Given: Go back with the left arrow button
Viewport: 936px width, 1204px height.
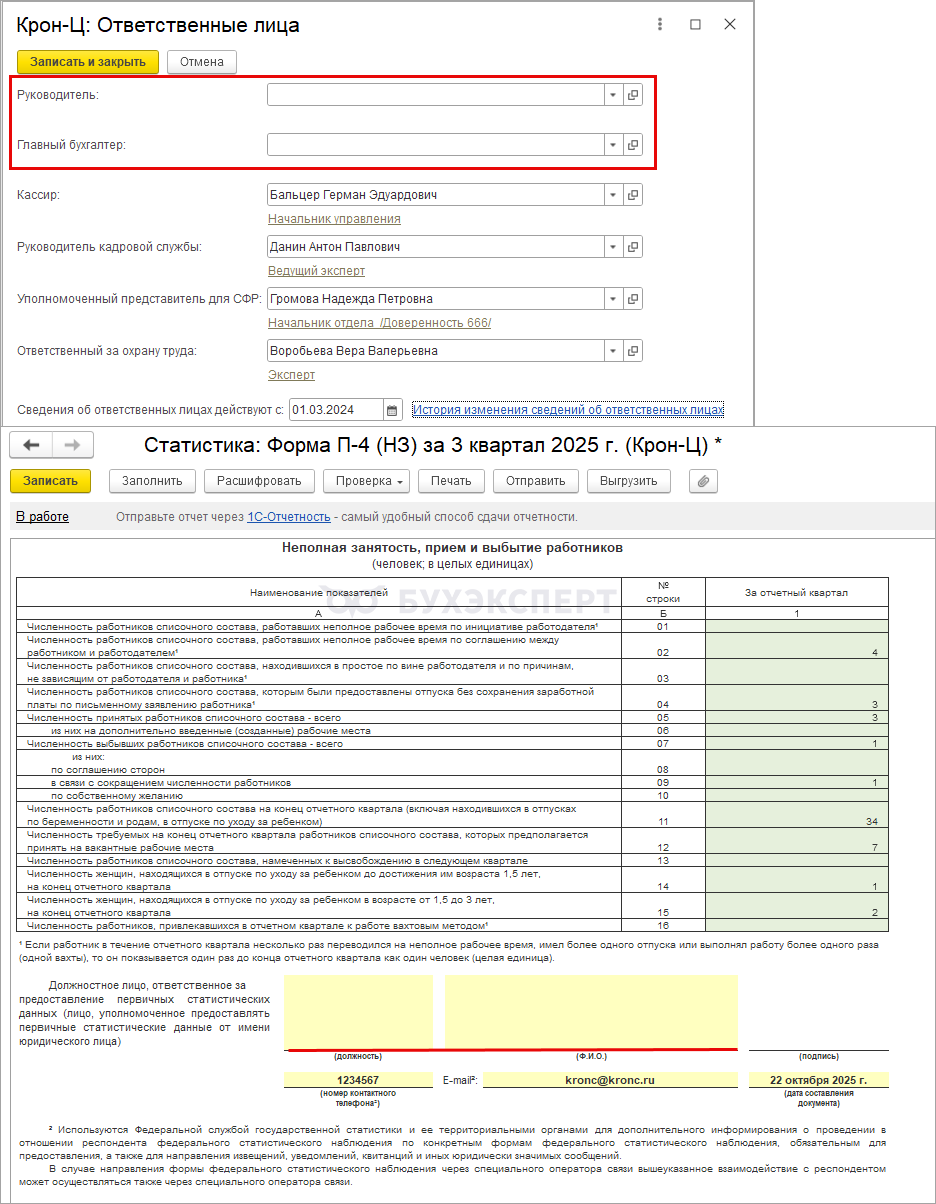Looking at the screenshot, I should pyautogui.click(x=30, y=446).
